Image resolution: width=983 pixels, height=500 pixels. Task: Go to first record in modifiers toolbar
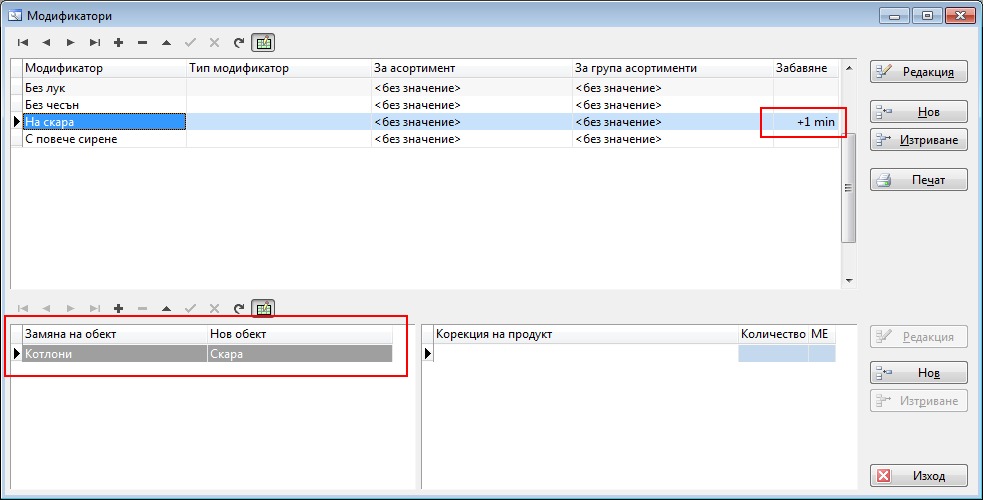22,43
